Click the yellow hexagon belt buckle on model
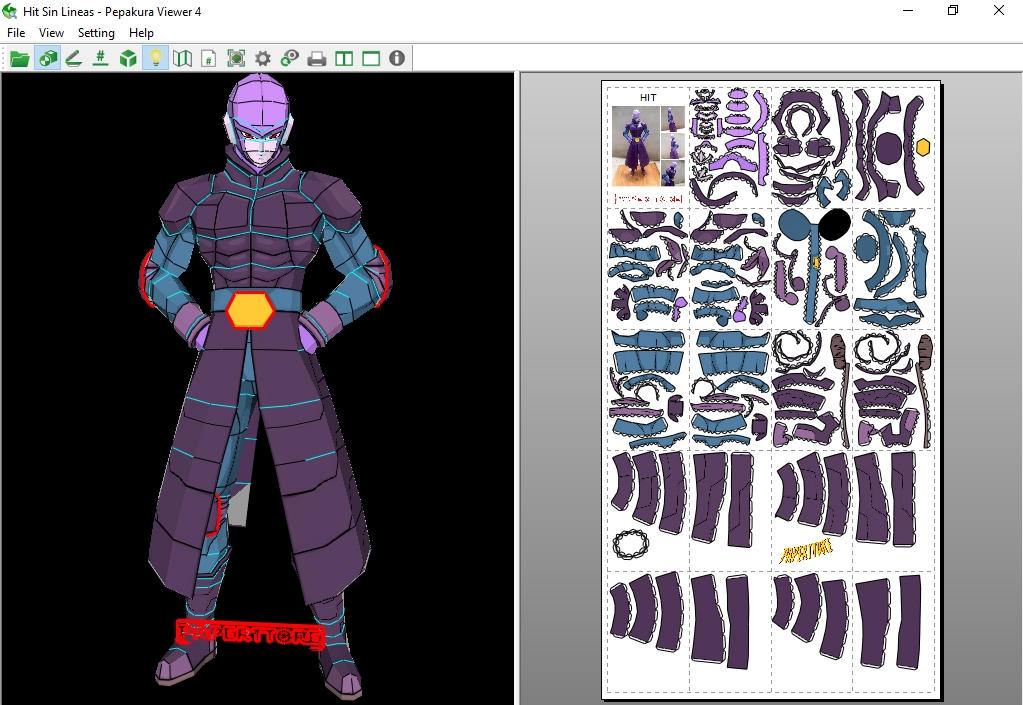This screenshot has width=1023, height=705. [x=250, y=310]
